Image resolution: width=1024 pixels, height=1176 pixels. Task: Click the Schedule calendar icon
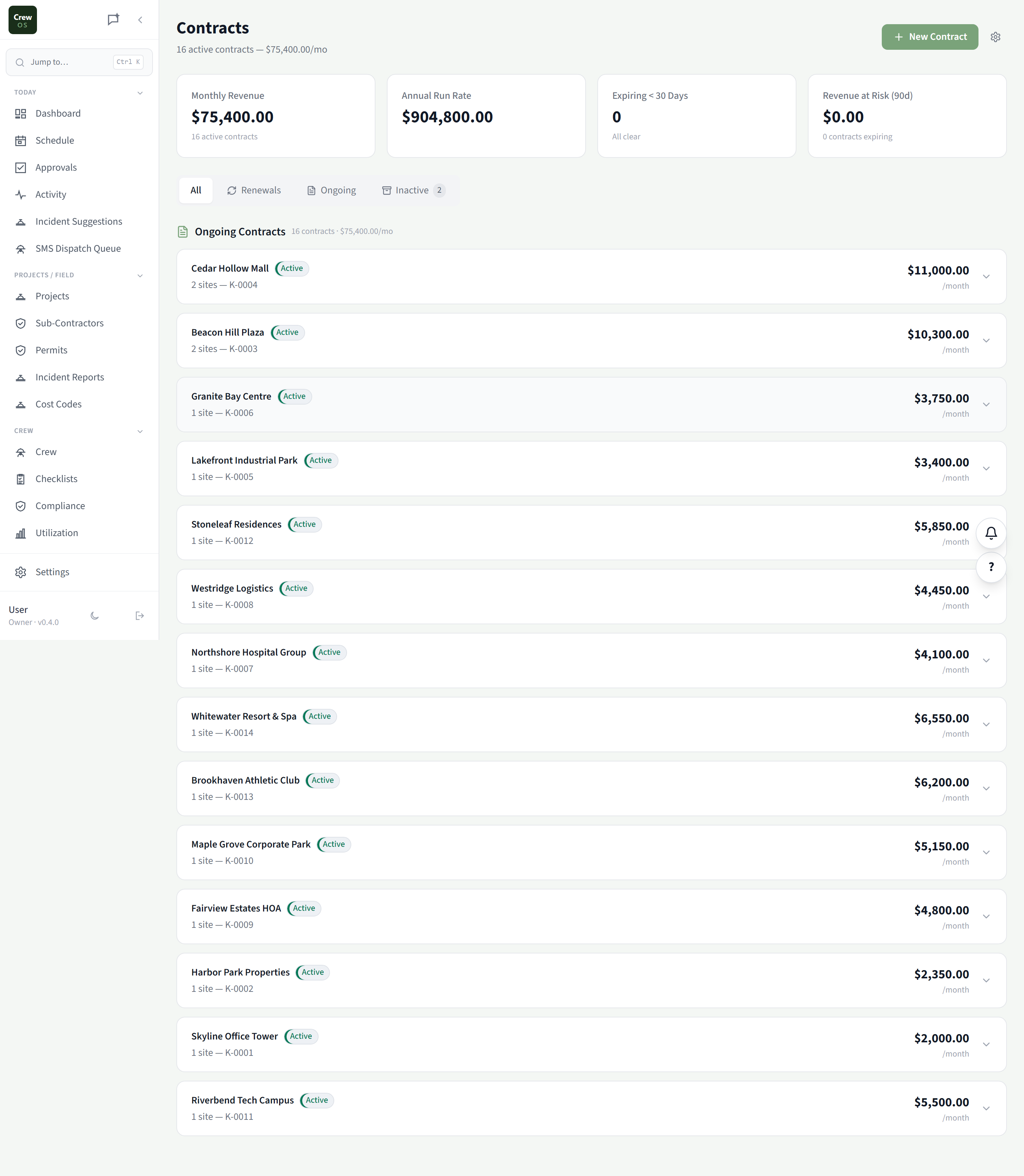(21, 140)
